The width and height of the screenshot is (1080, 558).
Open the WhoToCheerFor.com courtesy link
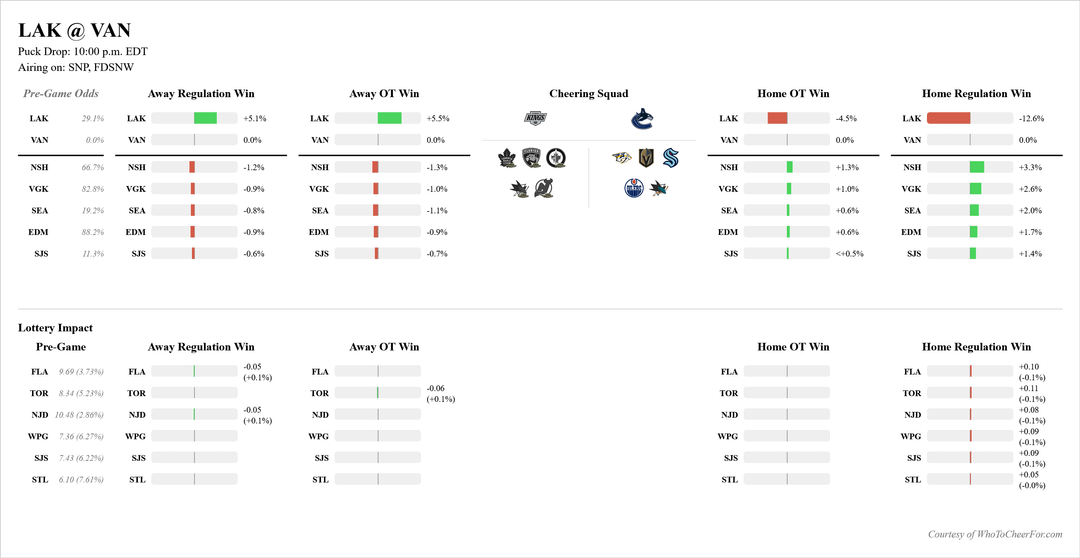[995, 534]
